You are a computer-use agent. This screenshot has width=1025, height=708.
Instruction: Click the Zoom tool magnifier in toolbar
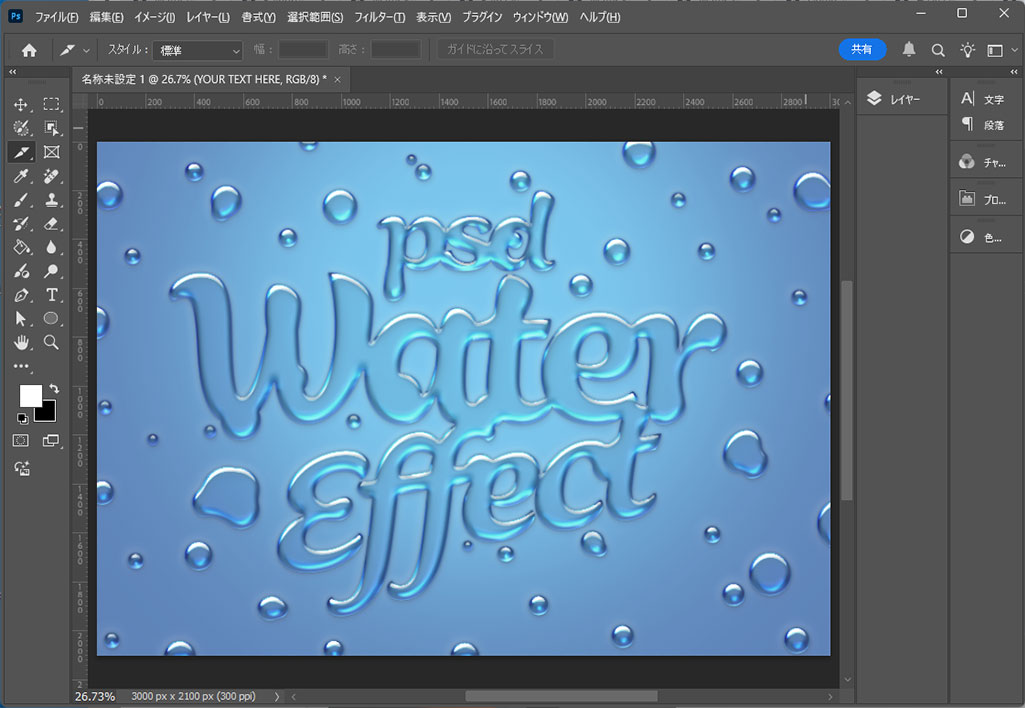(x=51, y=342)
